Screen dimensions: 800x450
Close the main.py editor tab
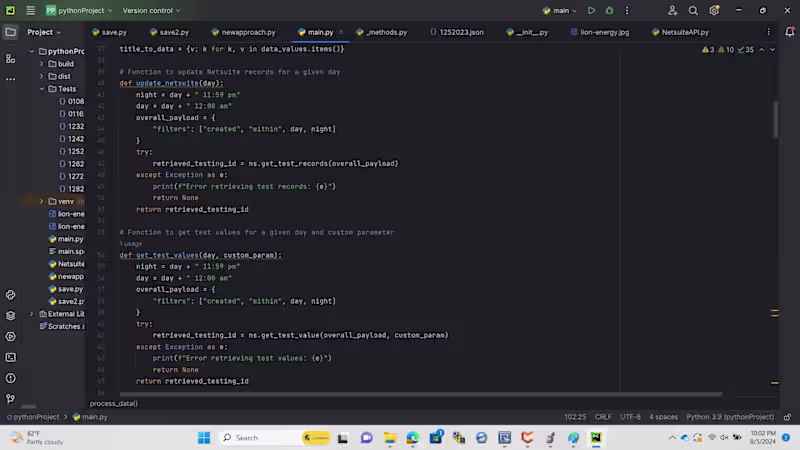point(341,32)
